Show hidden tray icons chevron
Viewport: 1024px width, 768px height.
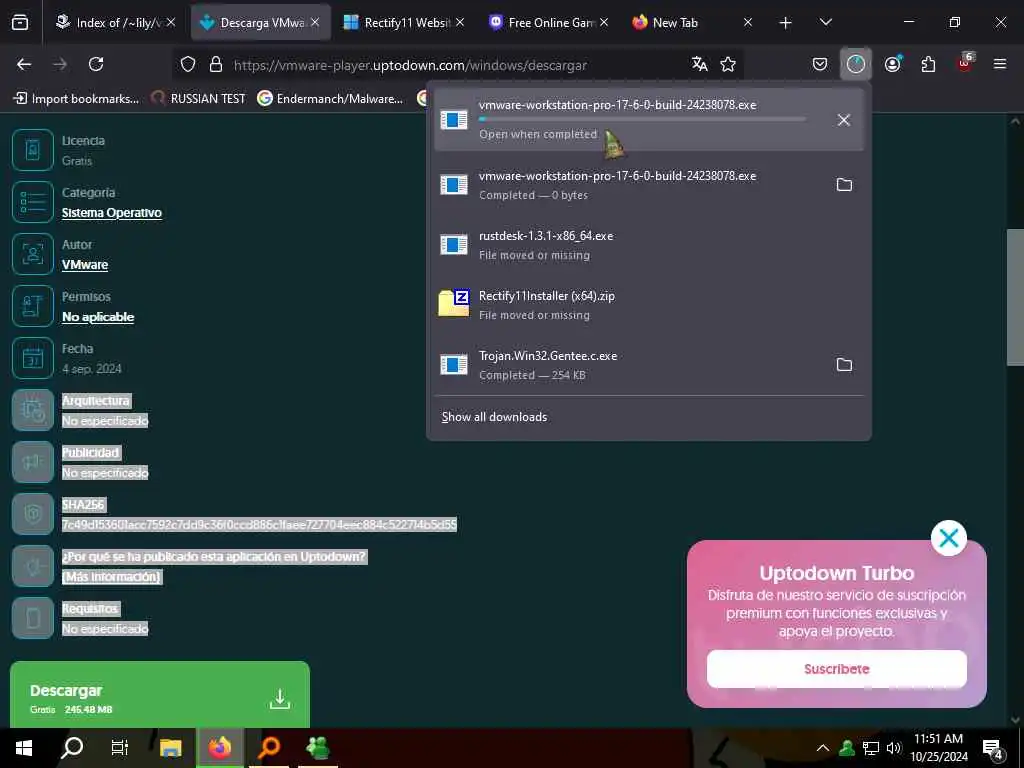(823, 748)
